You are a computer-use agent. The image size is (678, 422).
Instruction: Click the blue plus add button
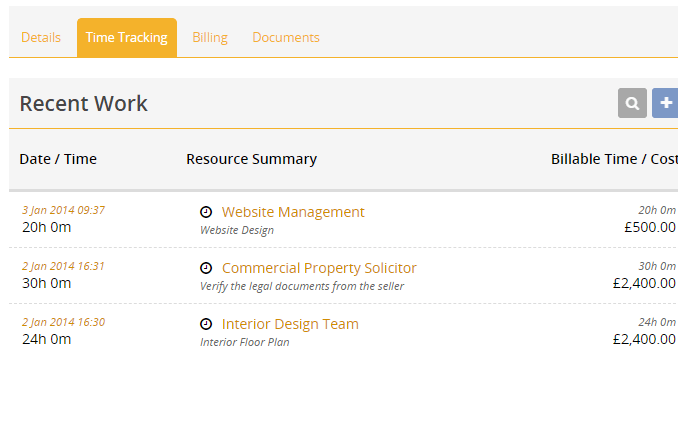(665, 103)
